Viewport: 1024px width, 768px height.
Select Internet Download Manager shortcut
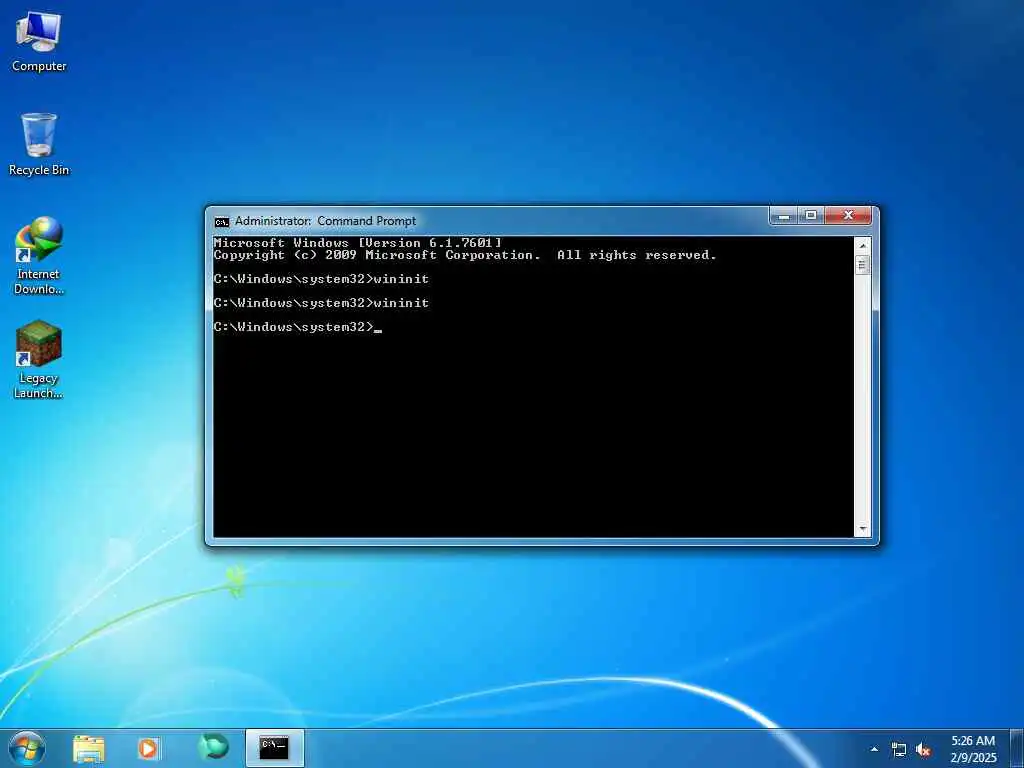coord(39,255)
